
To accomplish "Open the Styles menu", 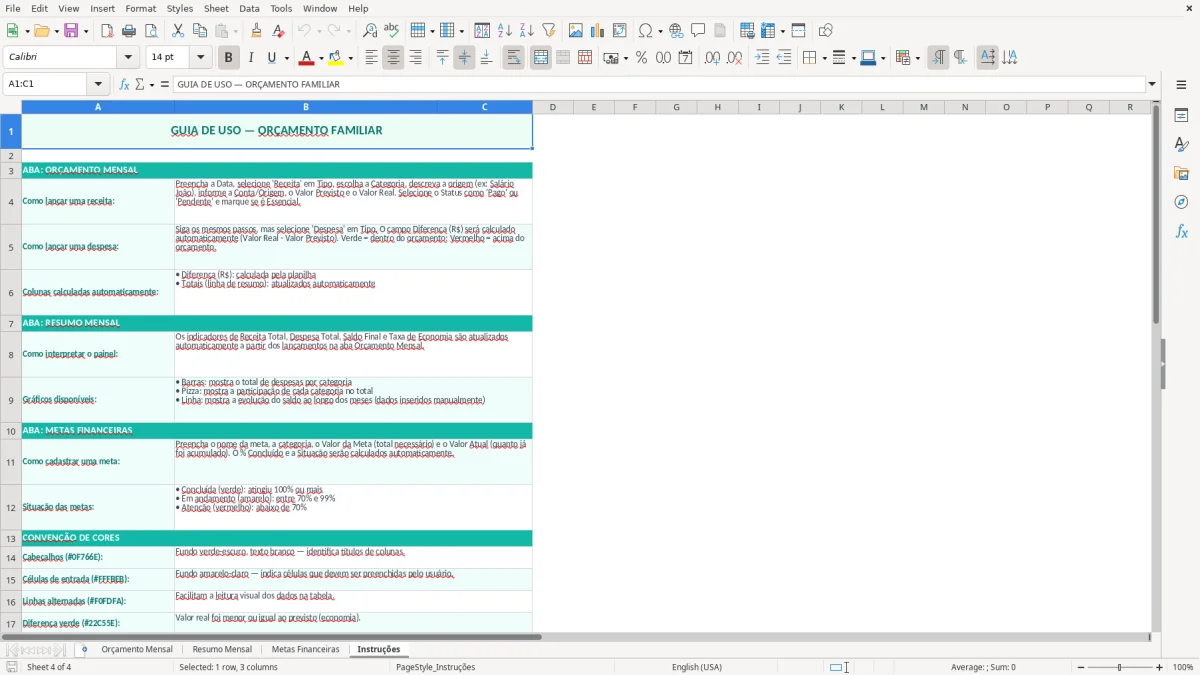I will click(x=180, y=8).
